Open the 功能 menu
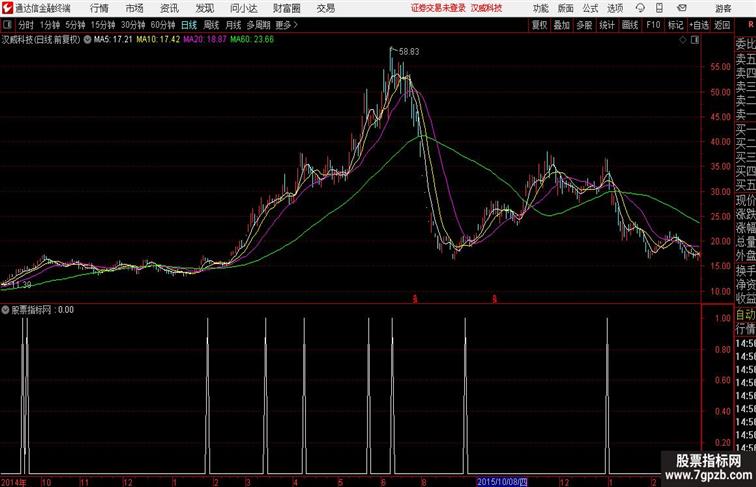Viewport: 756px width, 487px height. (x=540, y=8)
